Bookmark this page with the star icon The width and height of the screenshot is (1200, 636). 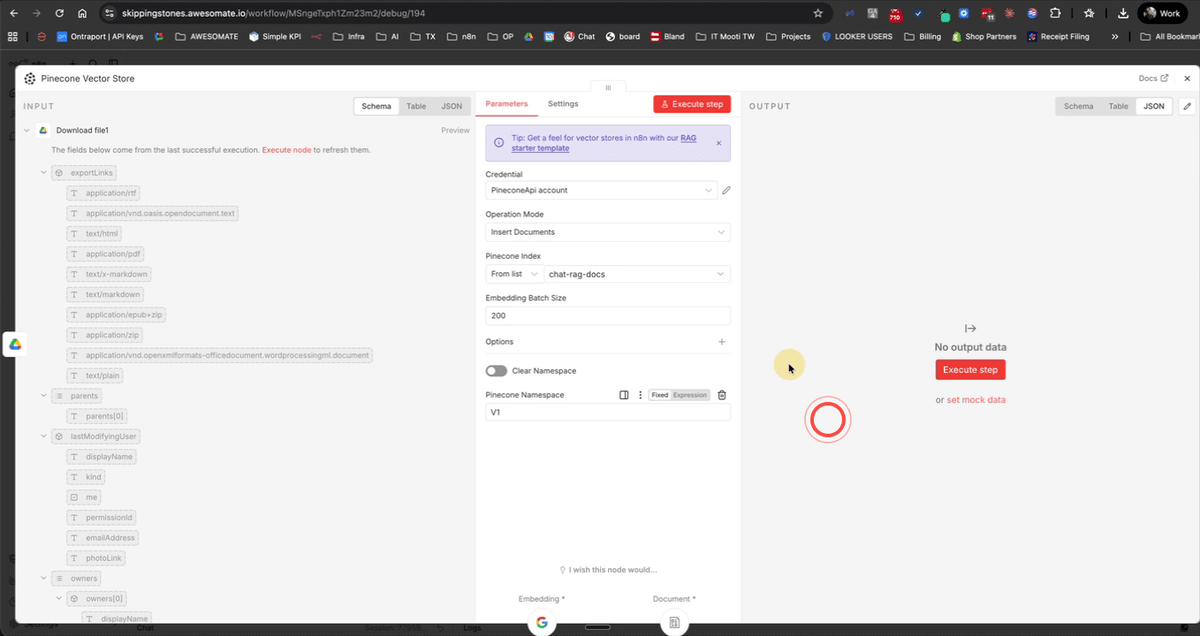(x=818, y=13)
